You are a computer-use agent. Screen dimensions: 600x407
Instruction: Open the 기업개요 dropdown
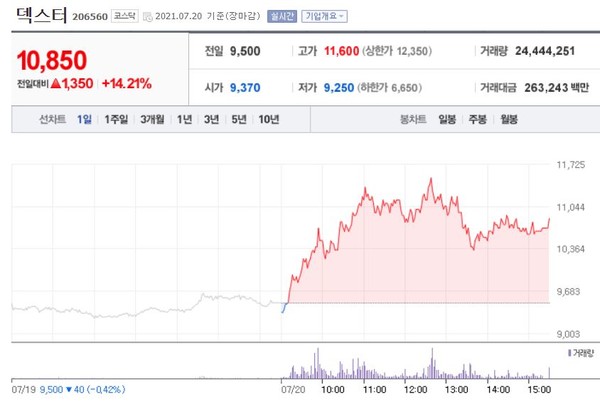pos(324,17)
